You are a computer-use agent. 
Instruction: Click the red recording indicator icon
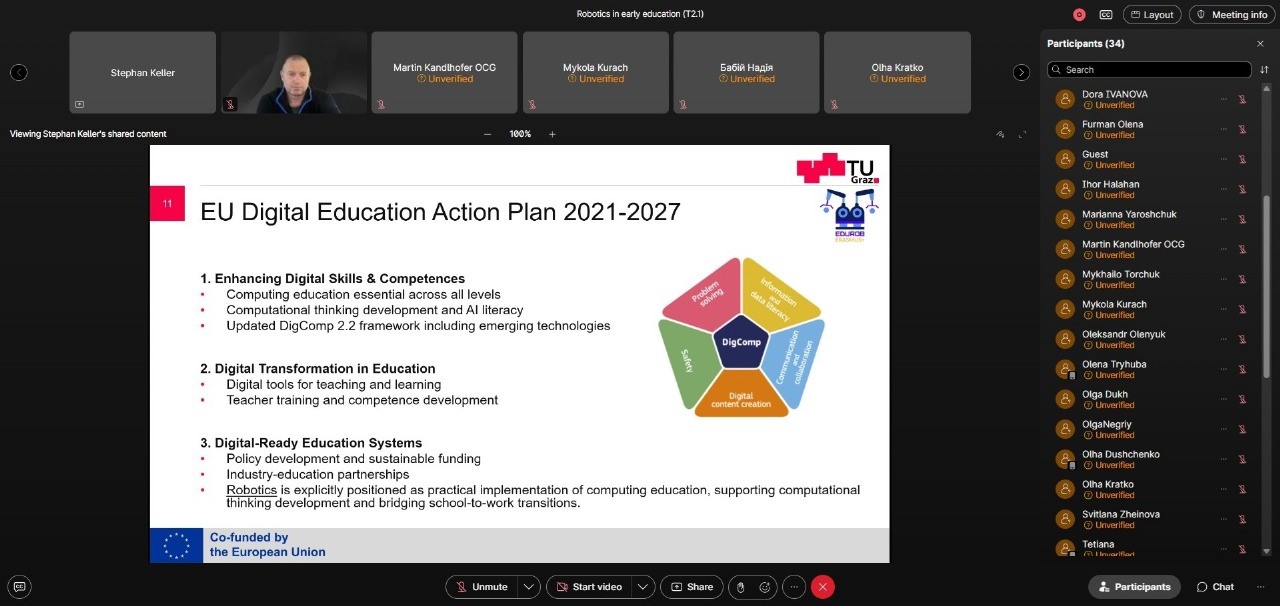(1079, 15)
